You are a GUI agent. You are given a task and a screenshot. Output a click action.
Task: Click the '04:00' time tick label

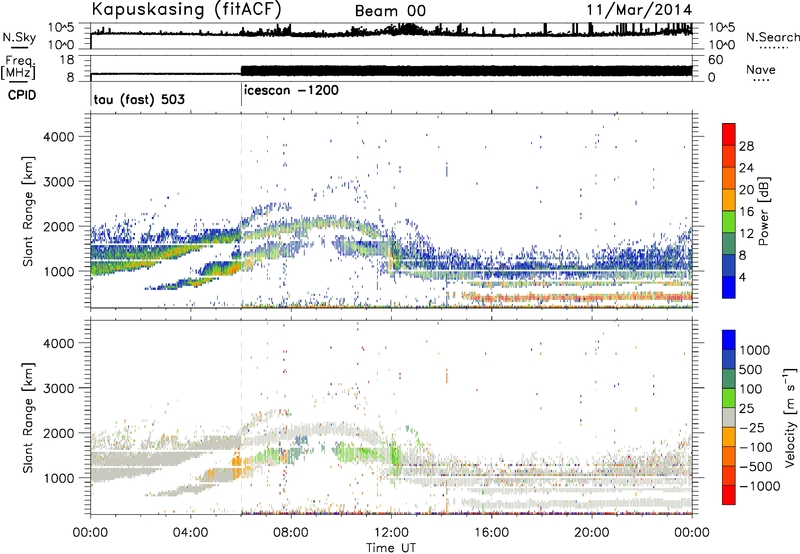190,533
